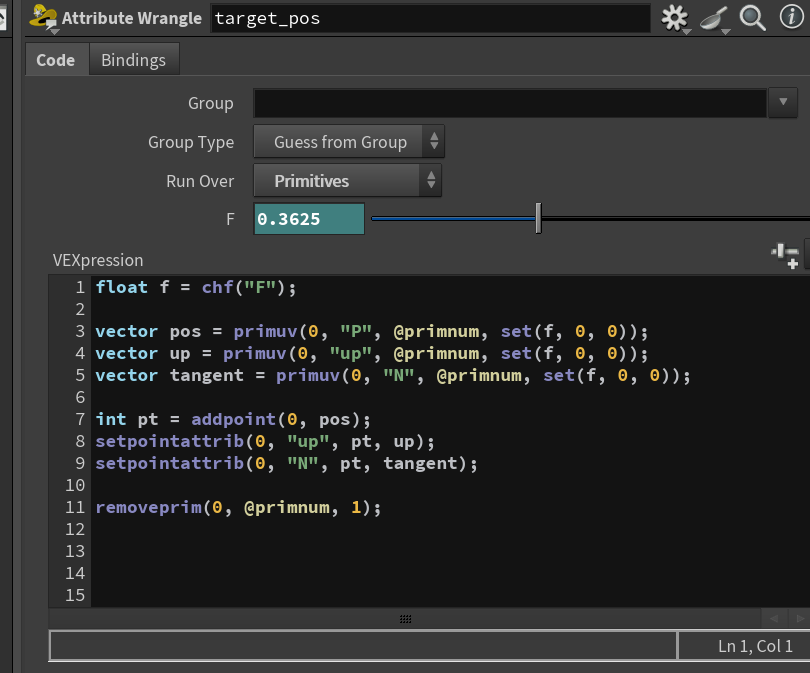Click scroll-right arrow under the code editor
The image size is (810, 673).
800,618
